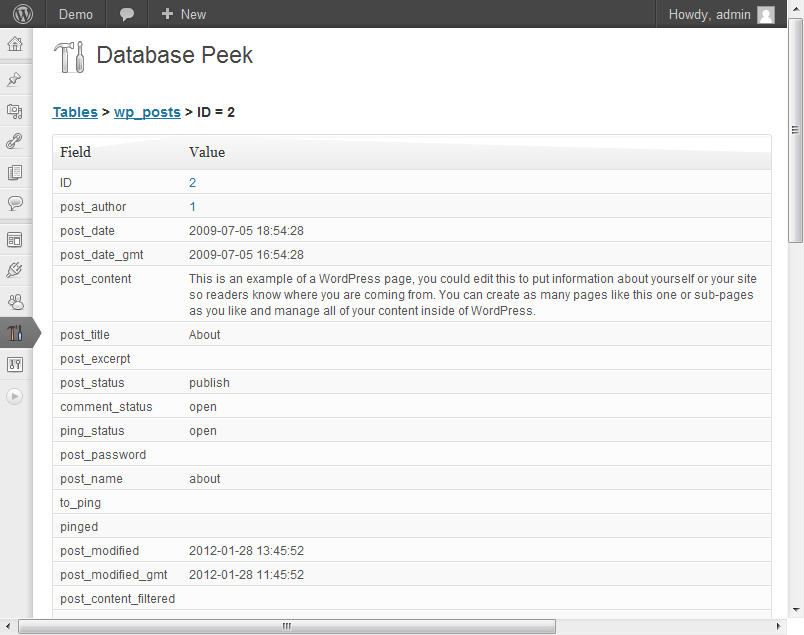The height and width of the screenshot is (635, 804).
Task: Click the horizontal scrollbar thumb
Action: (x=287, y=626)
